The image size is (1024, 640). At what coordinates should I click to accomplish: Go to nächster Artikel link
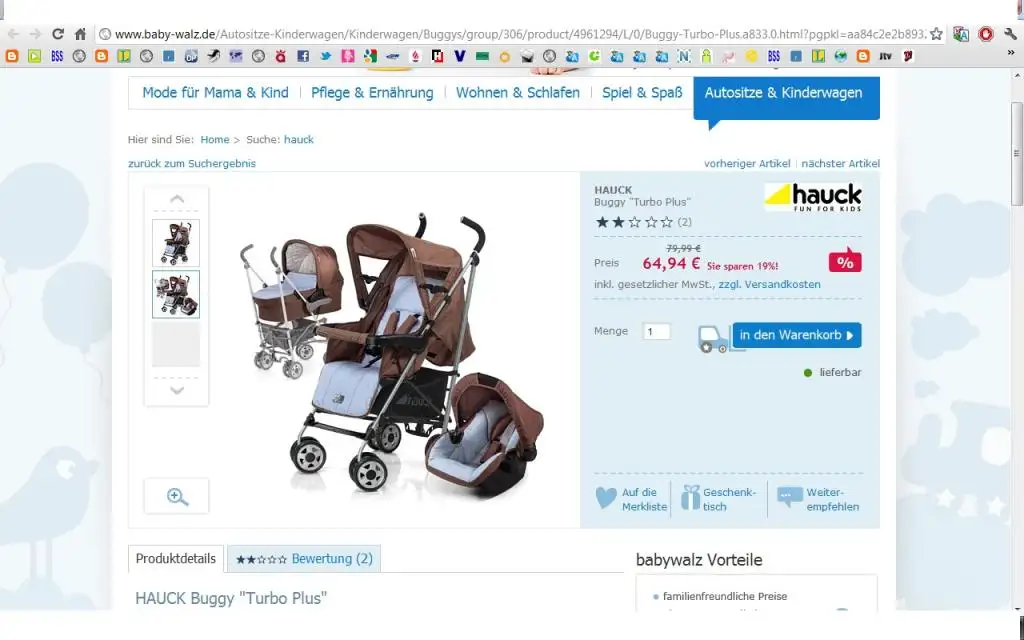[x=840, y=163]
